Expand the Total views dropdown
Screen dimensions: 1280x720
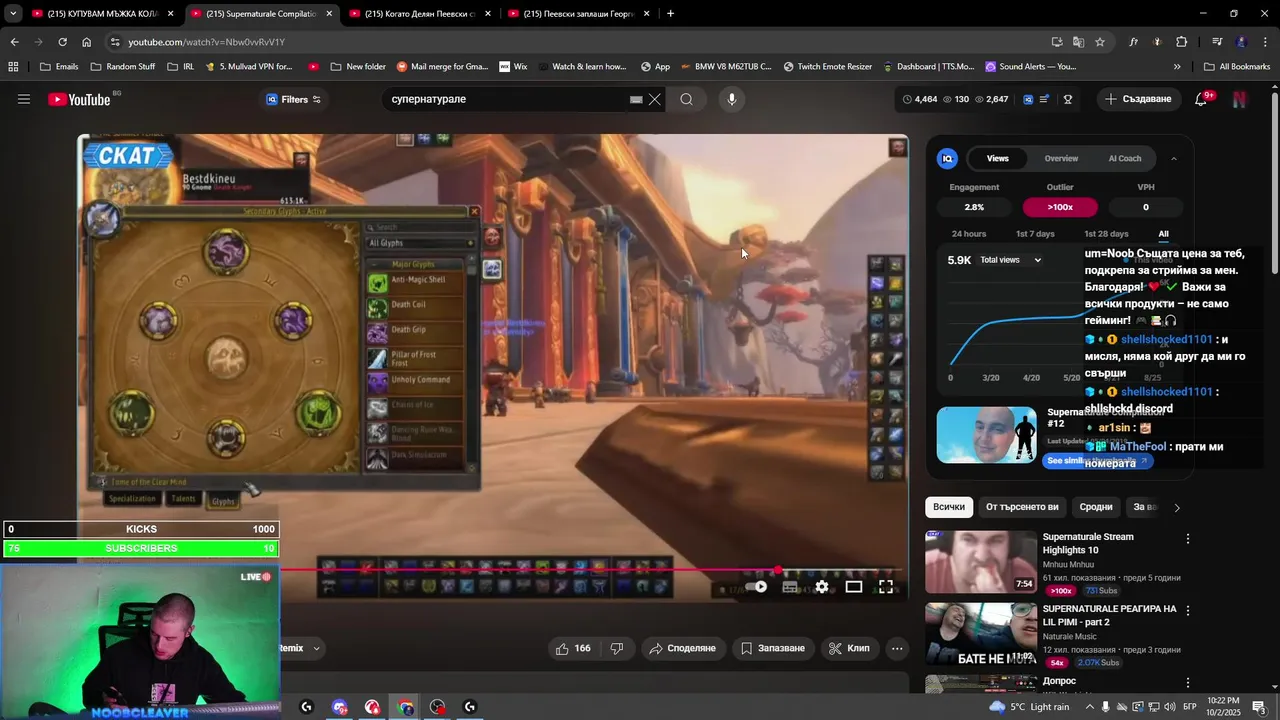(1010, 260)
